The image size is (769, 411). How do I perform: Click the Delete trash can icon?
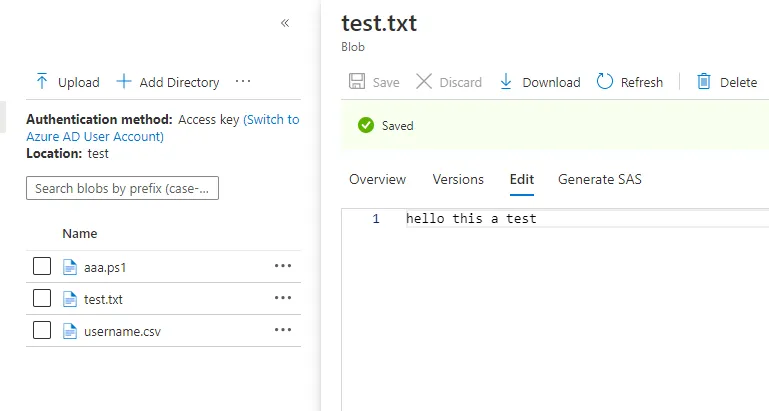[x=704, y=82]
